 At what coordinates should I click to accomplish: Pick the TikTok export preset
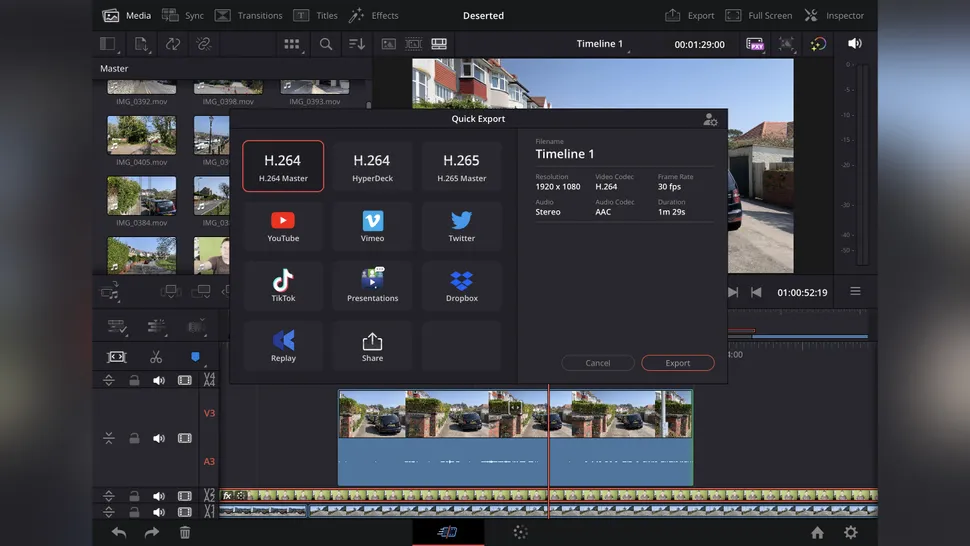pyautogui.click(x=283, y=285)
